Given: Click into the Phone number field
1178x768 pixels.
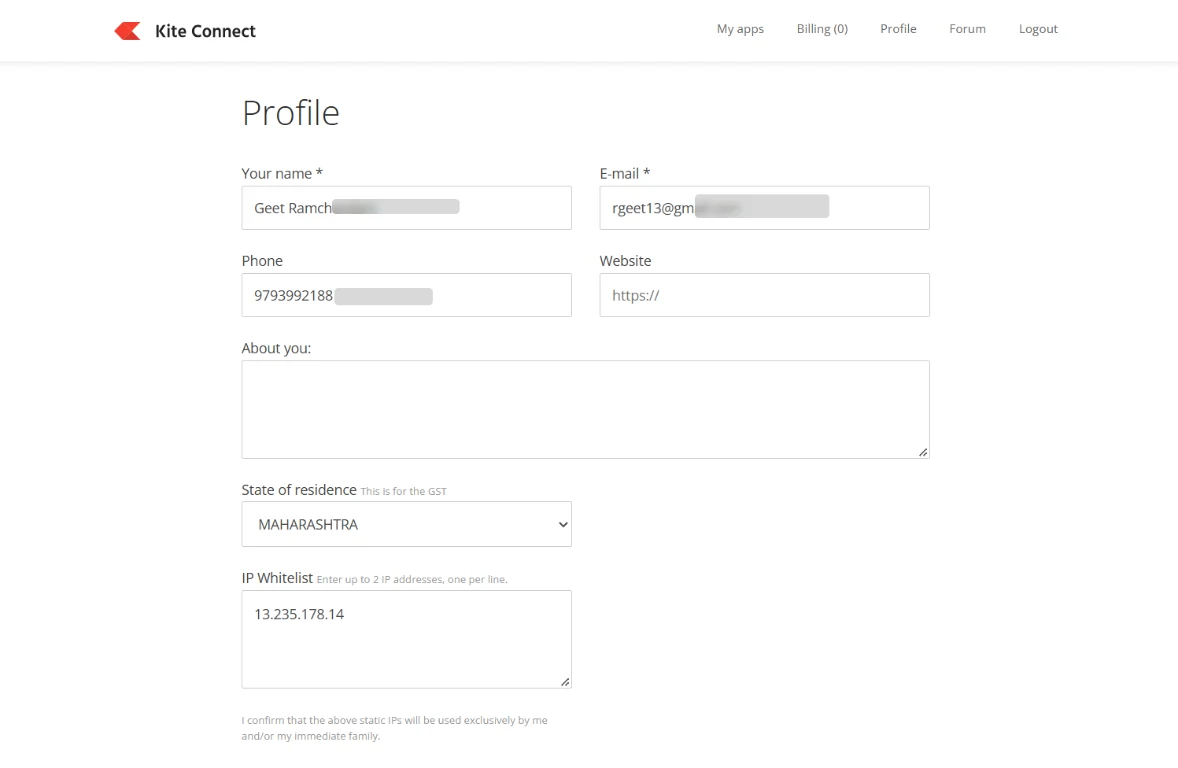Looking at the screenshot, I should 406,295.
